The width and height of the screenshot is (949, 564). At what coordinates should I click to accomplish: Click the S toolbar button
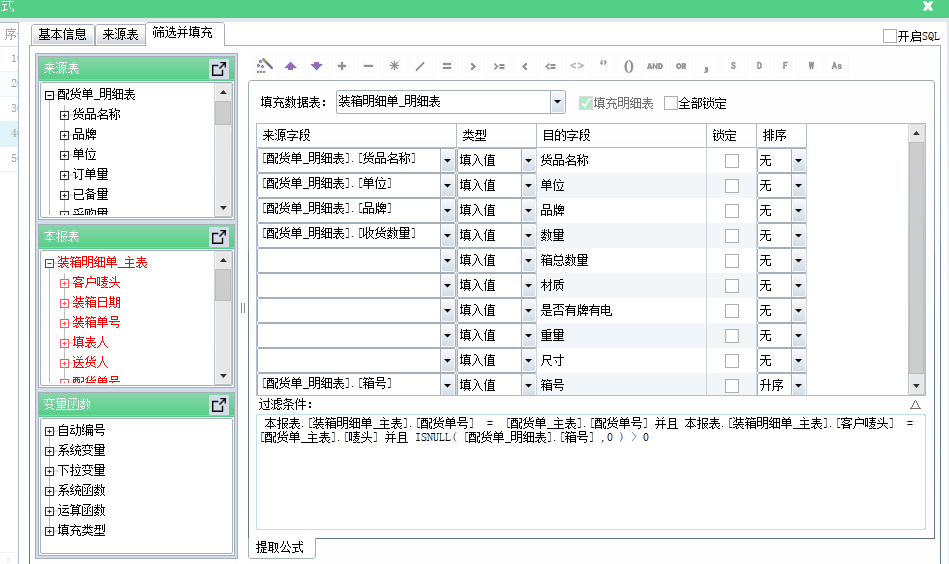coord(733,65)
